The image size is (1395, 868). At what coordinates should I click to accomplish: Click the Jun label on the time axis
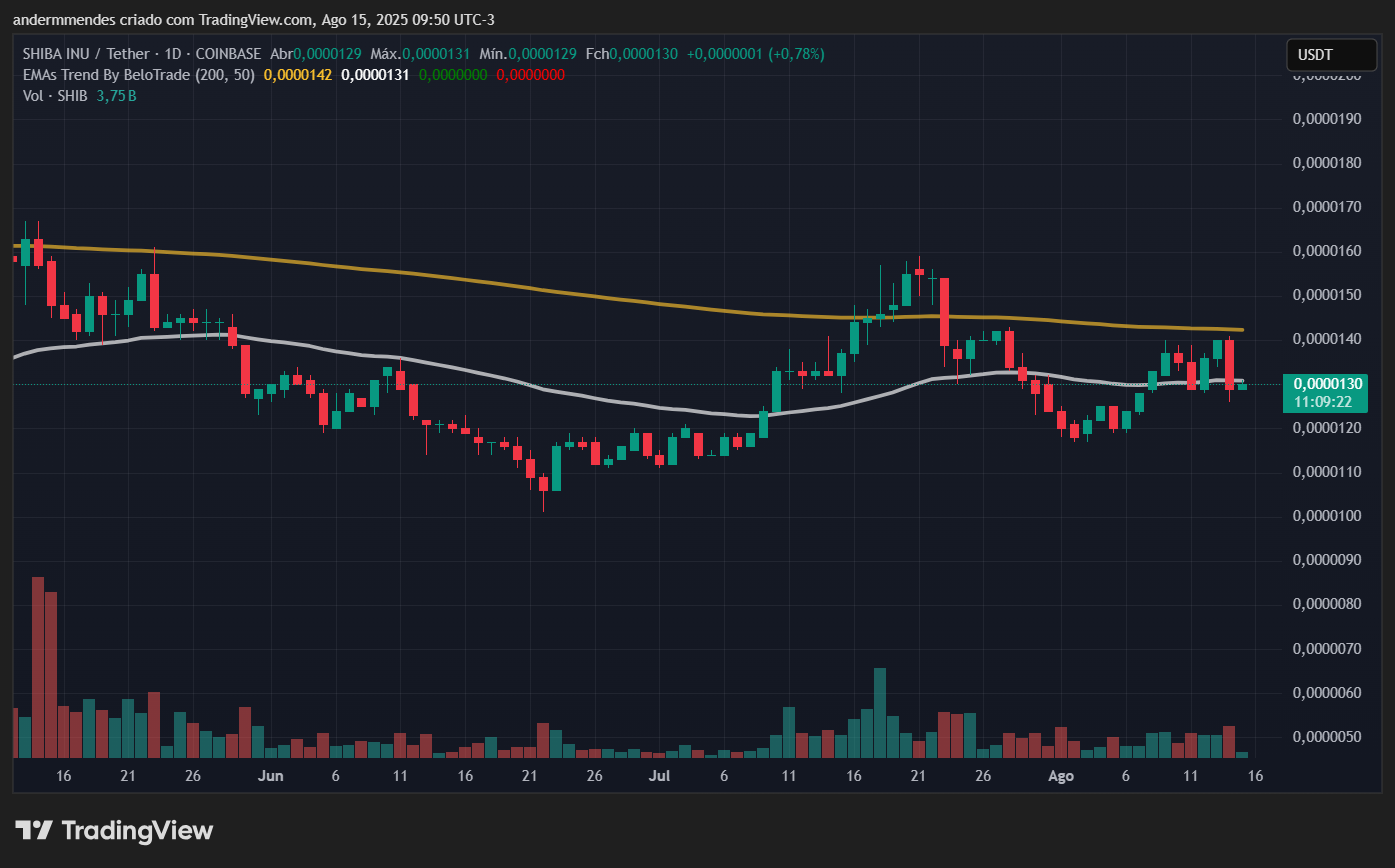tap(270, 776)
